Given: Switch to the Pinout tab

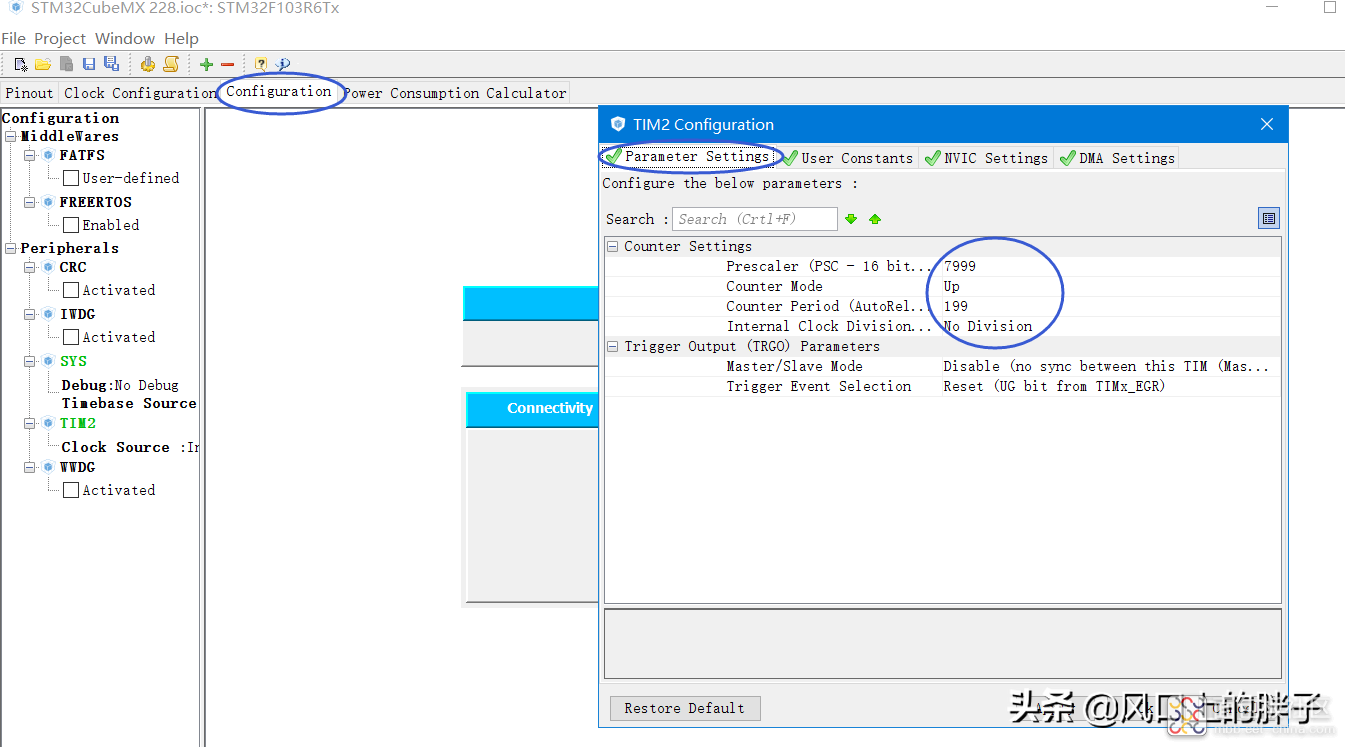Looking at the screenshot, I should (x=30, y=93).
